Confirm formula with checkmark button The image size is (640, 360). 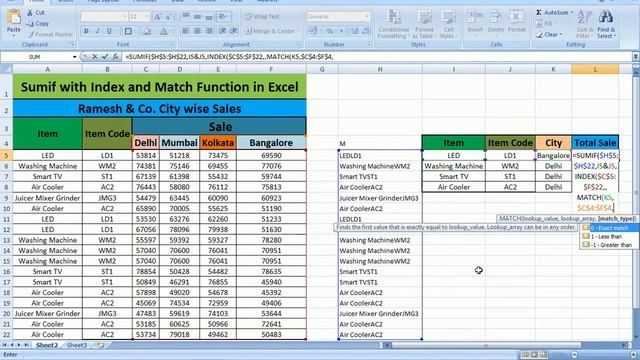click(x=105, y=57)
